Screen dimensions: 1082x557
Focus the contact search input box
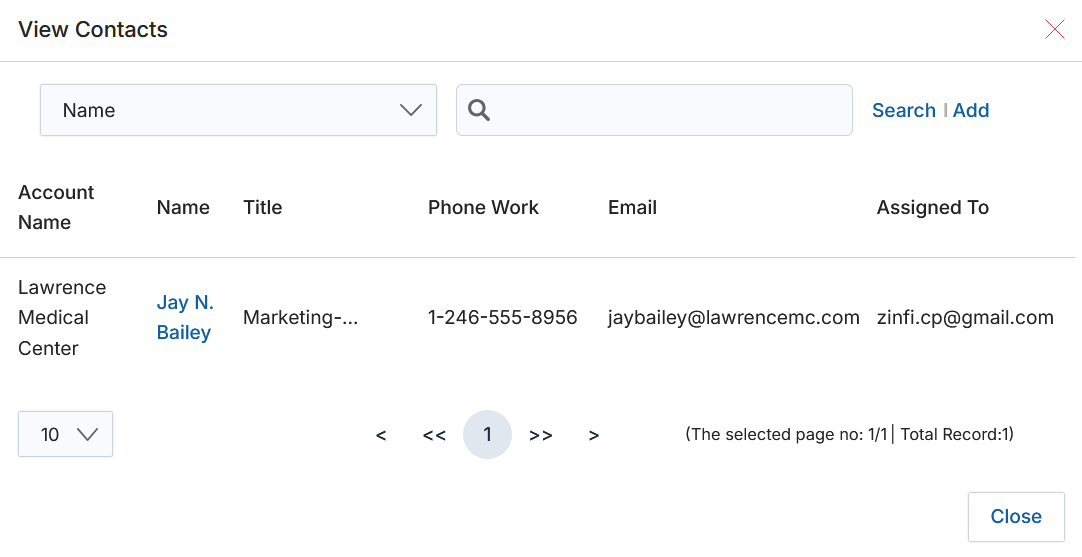654,110
